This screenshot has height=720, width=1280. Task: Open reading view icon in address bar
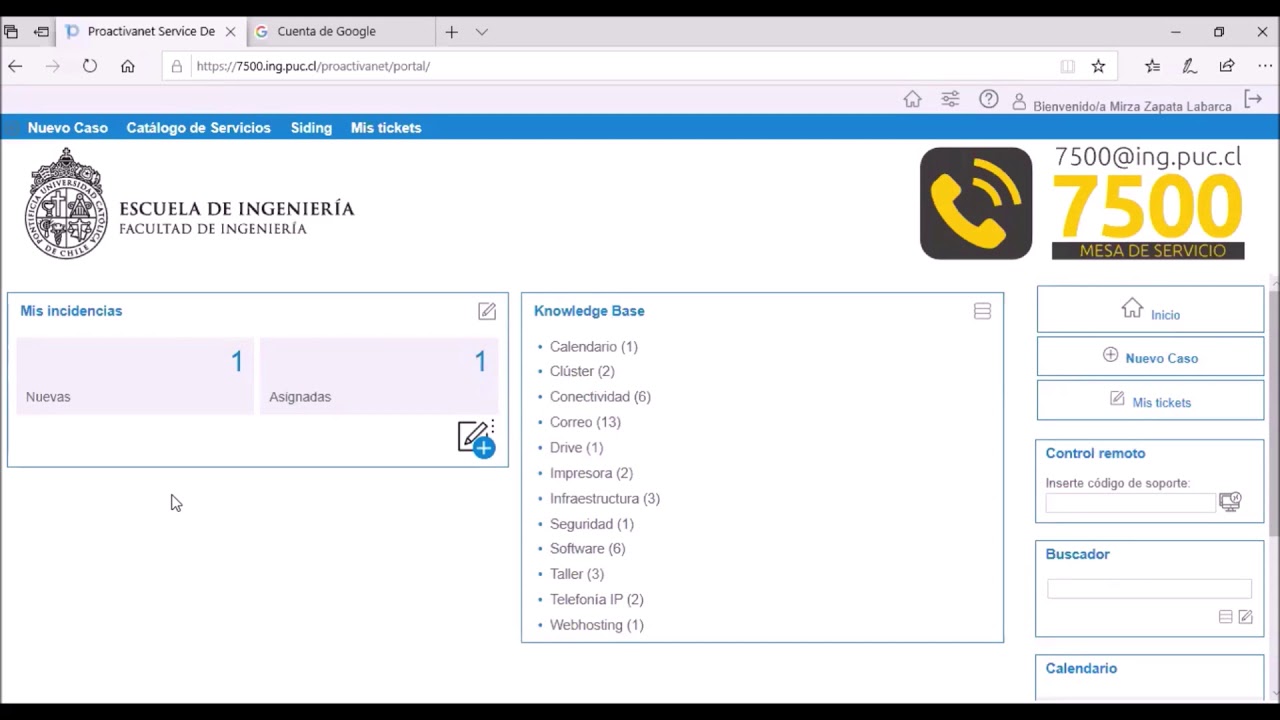coord(1067,66)
